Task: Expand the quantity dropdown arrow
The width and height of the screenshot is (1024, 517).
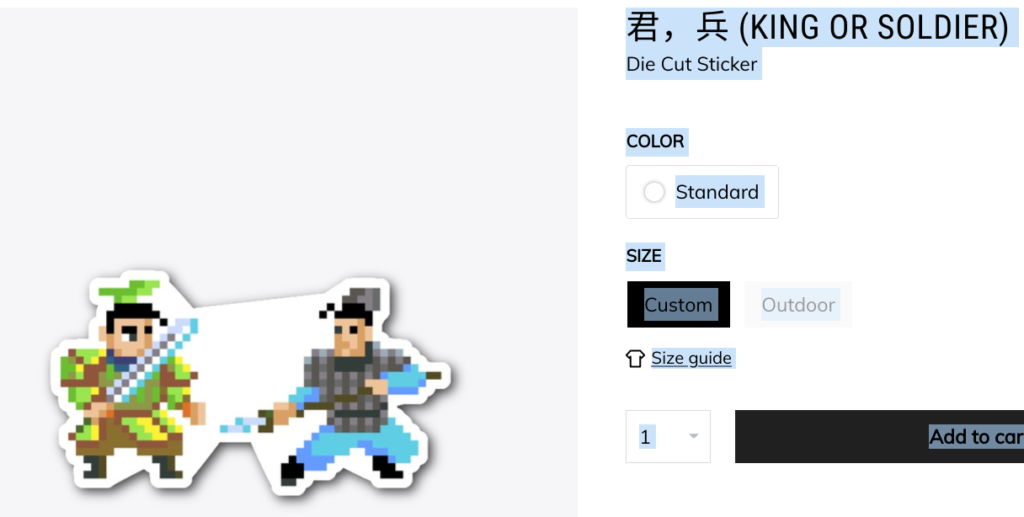Action: pos(694,436)
